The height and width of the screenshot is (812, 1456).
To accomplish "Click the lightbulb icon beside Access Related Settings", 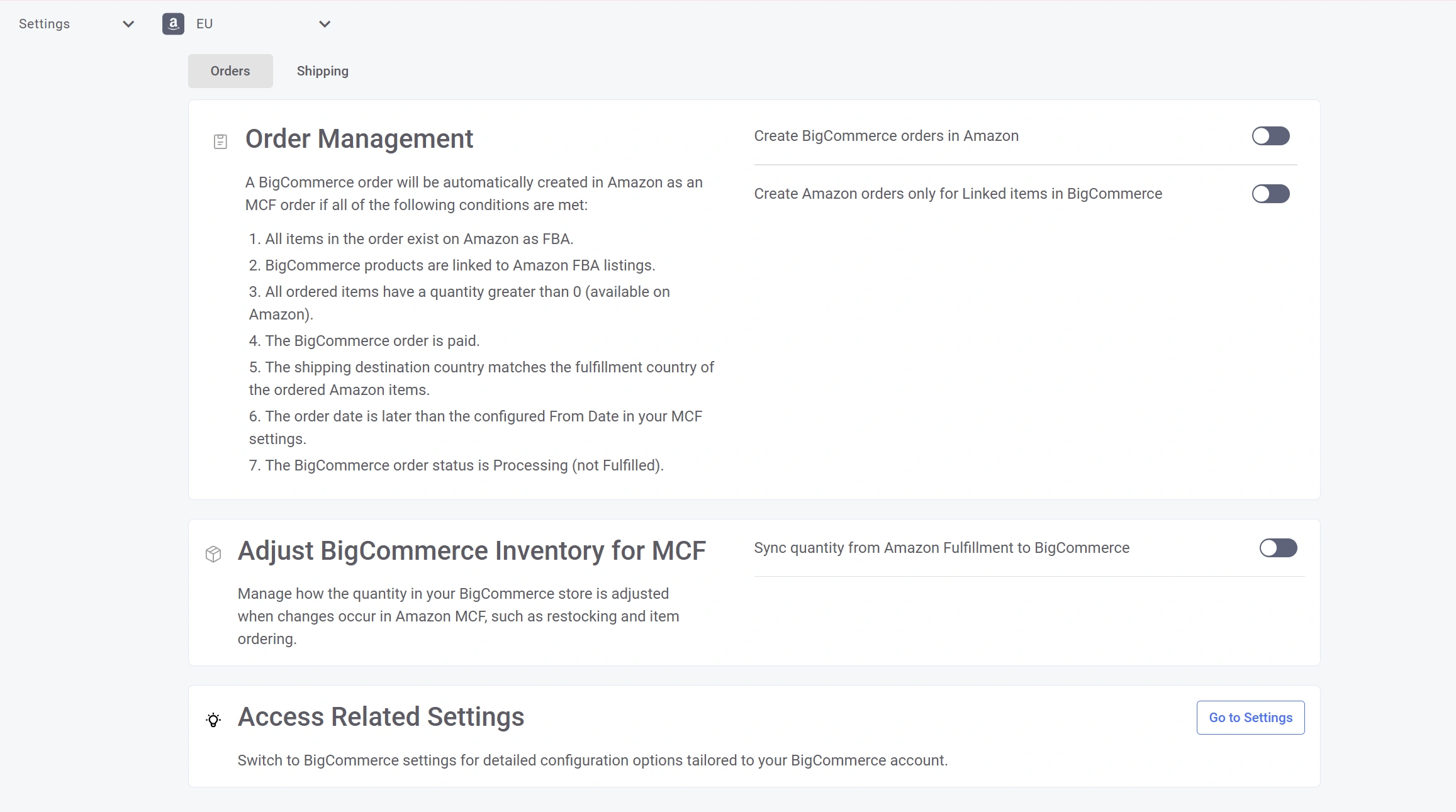I will [x=213, y=720].
